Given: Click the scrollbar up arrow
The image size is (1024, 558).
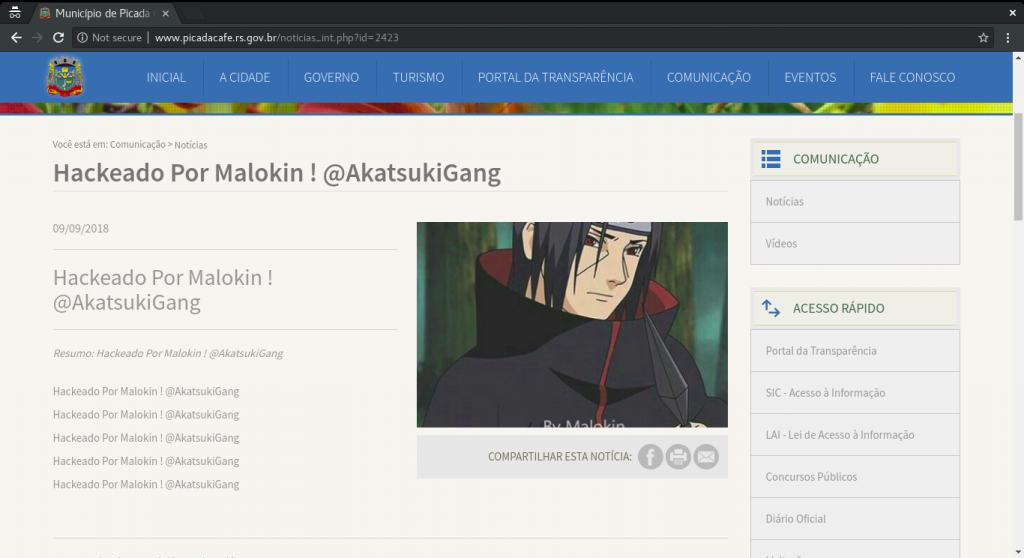Looking at the screenshot, I should [x=1018, y=57].
